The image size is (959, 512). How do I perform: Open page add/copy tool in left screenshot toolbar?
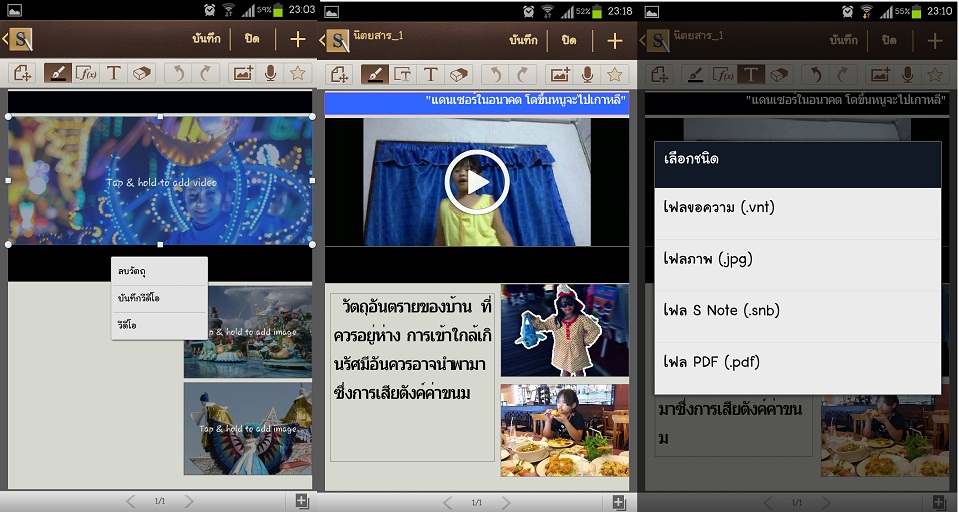(x=22, y=73)
